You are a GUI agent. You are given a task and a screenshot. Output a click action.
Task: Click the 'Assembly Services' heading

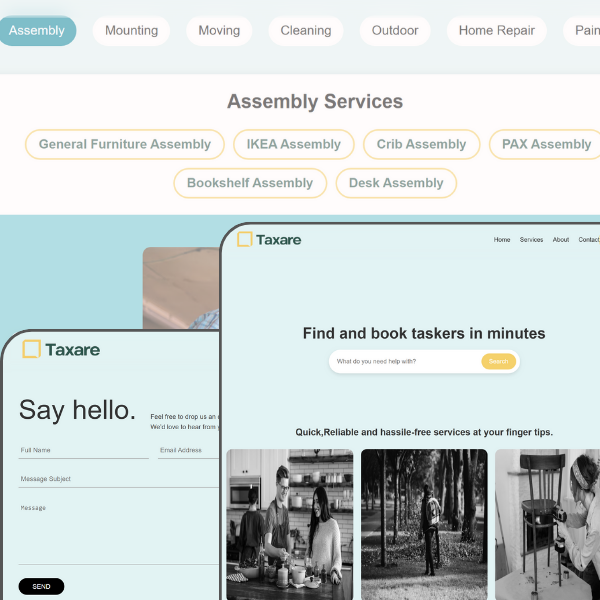[315, 102]
